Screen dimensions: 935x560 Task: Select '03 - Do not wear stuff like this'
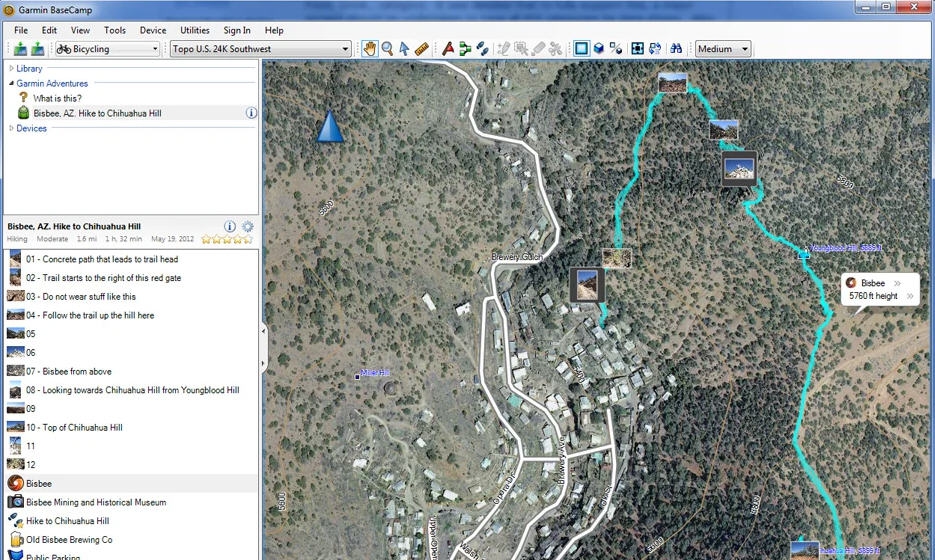click(131, 296)
